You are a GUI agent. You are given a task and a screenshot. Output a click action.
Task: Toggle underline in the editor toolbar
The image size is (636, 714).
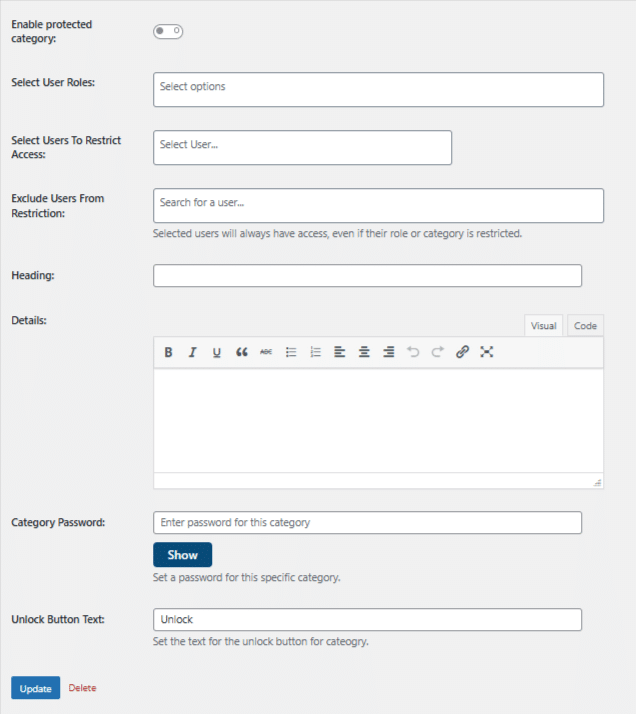[217, 352]
